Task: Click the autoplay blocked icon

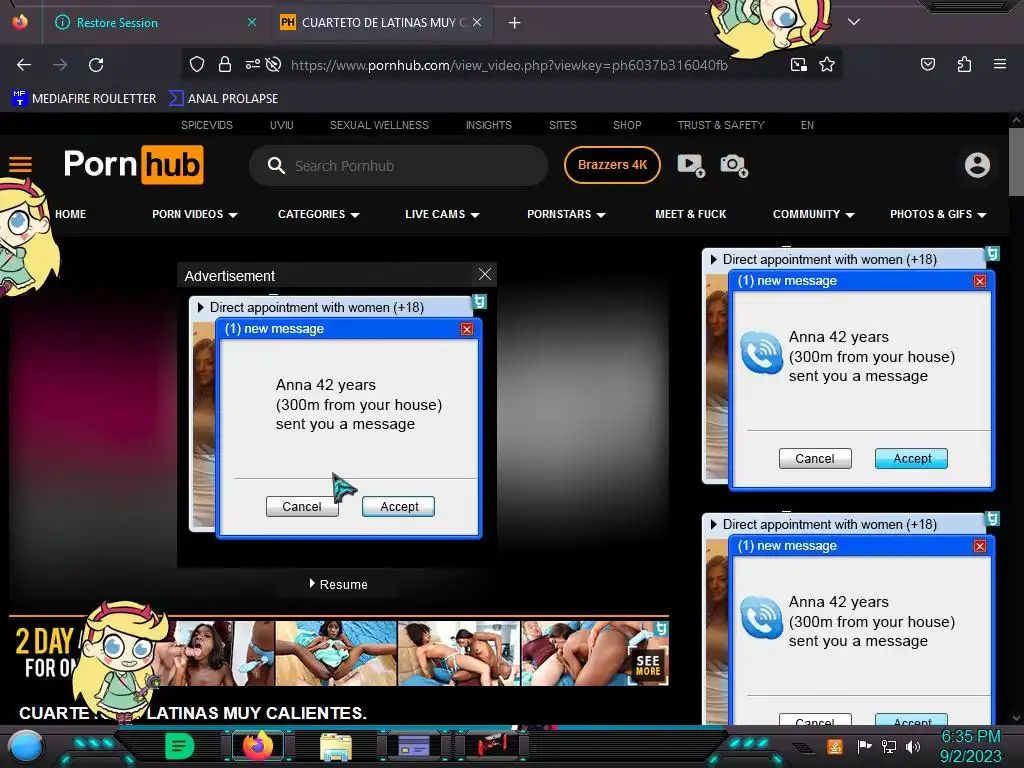Action: click(x=274, y=64)
